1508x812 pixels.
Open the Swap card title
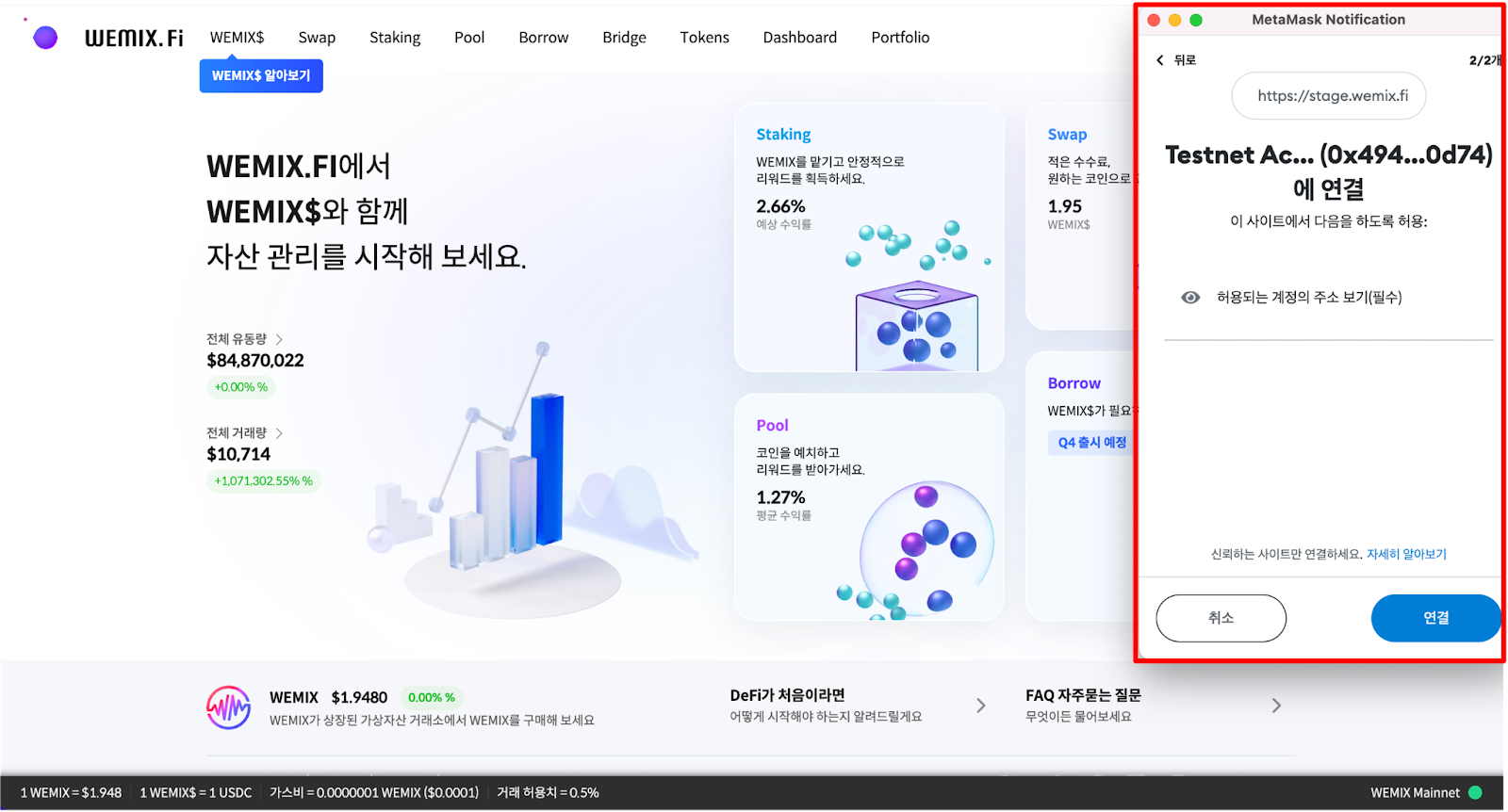[x=1067, y=135]
